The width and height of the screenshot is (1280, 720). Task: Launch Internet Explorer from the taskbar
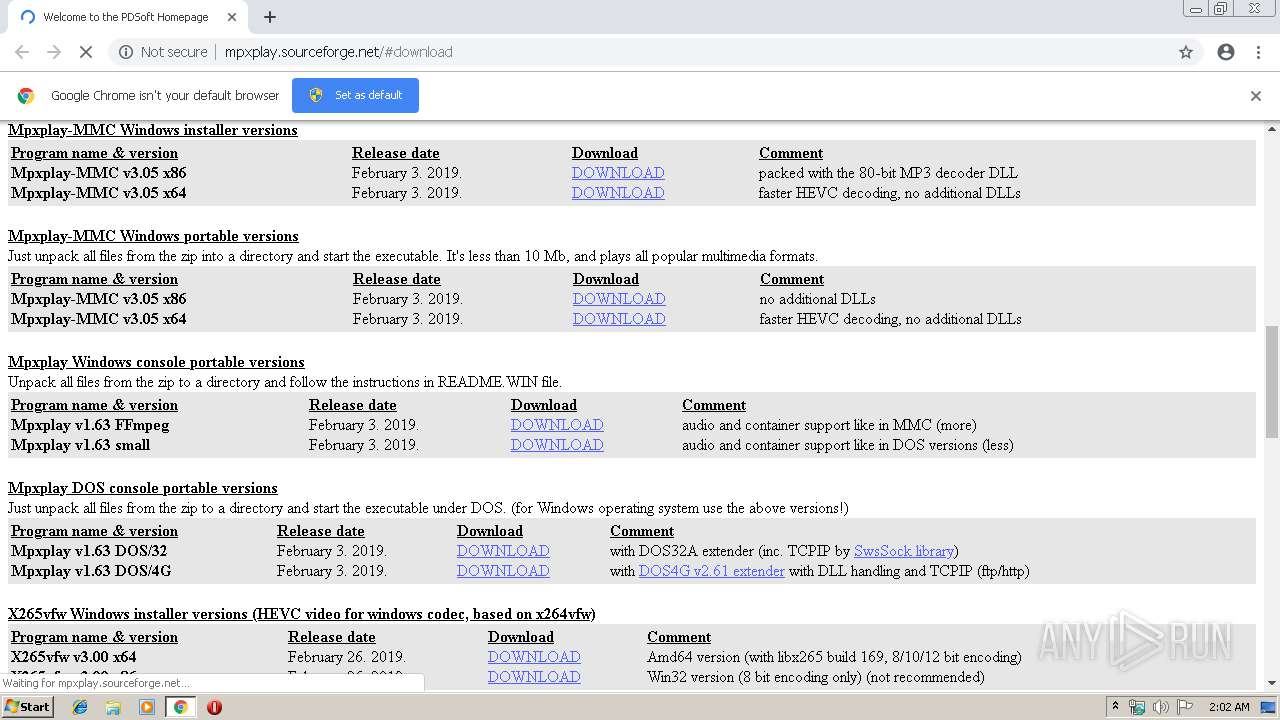pyautogui.click(x=81, y=706)
